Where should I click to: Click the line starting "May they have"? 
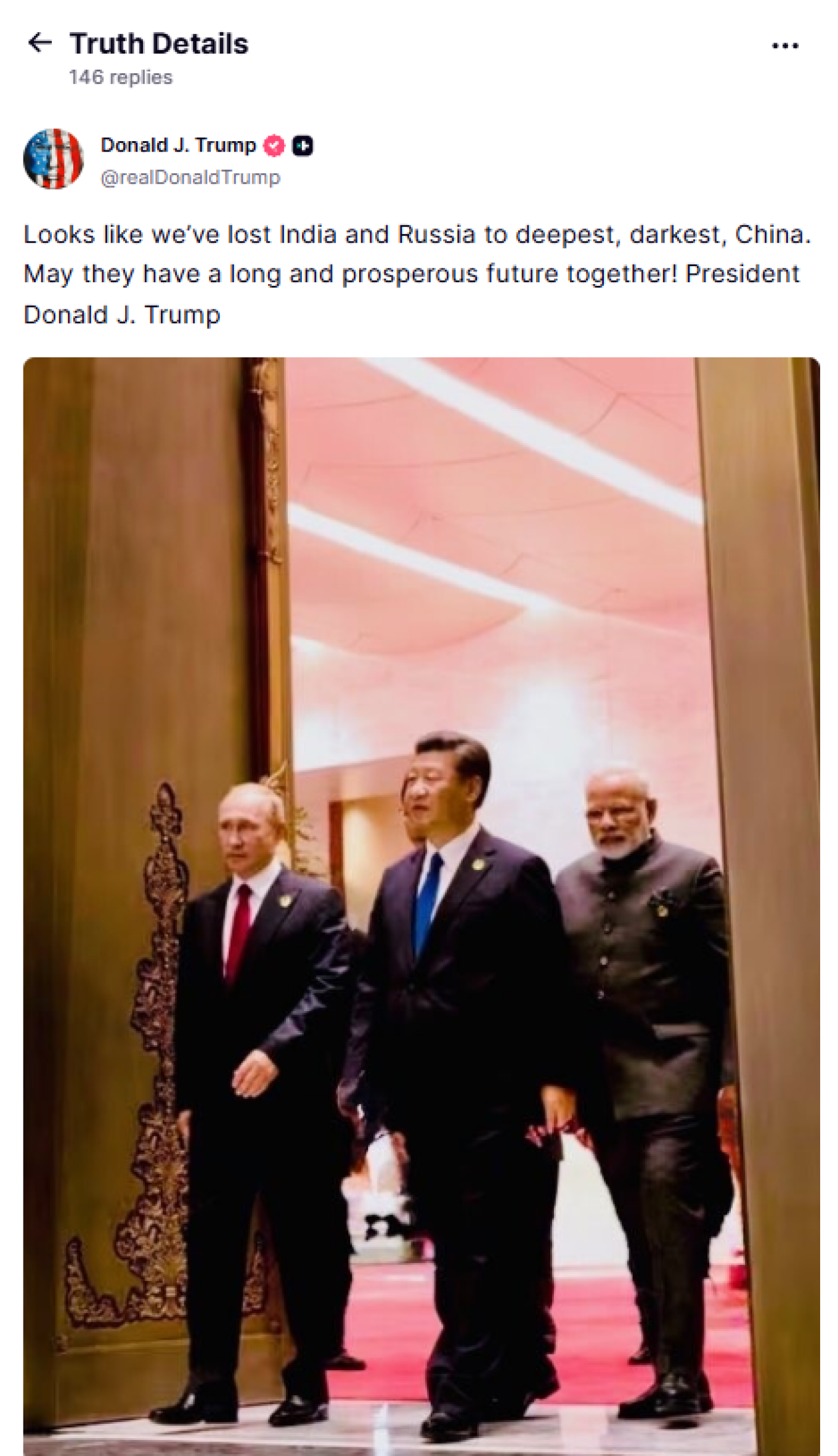(412, 274)
